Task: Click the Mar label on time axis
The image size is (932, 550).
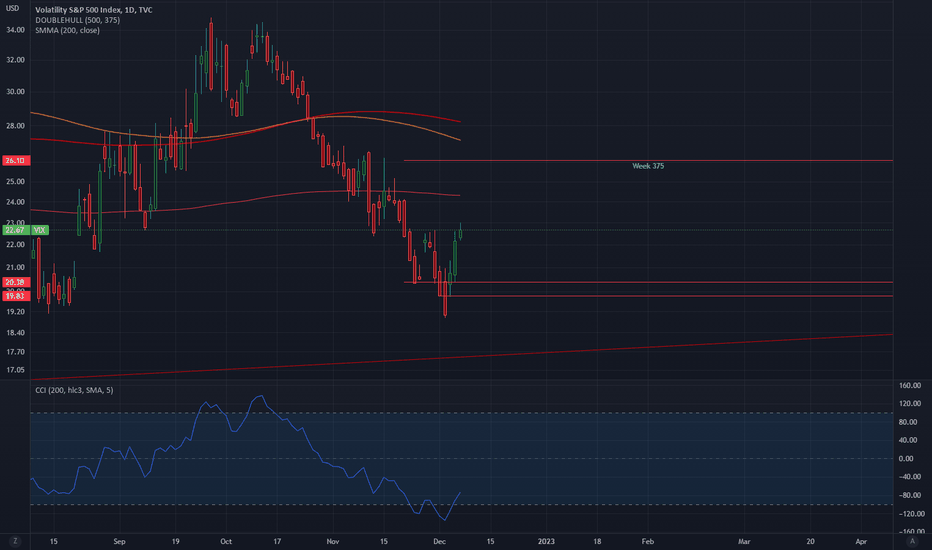Action: pos(744,542)
